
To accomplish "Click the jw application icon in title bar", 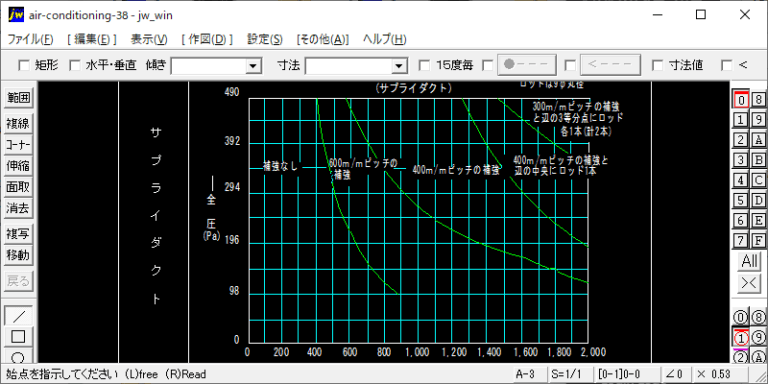I will coord(16,15).
